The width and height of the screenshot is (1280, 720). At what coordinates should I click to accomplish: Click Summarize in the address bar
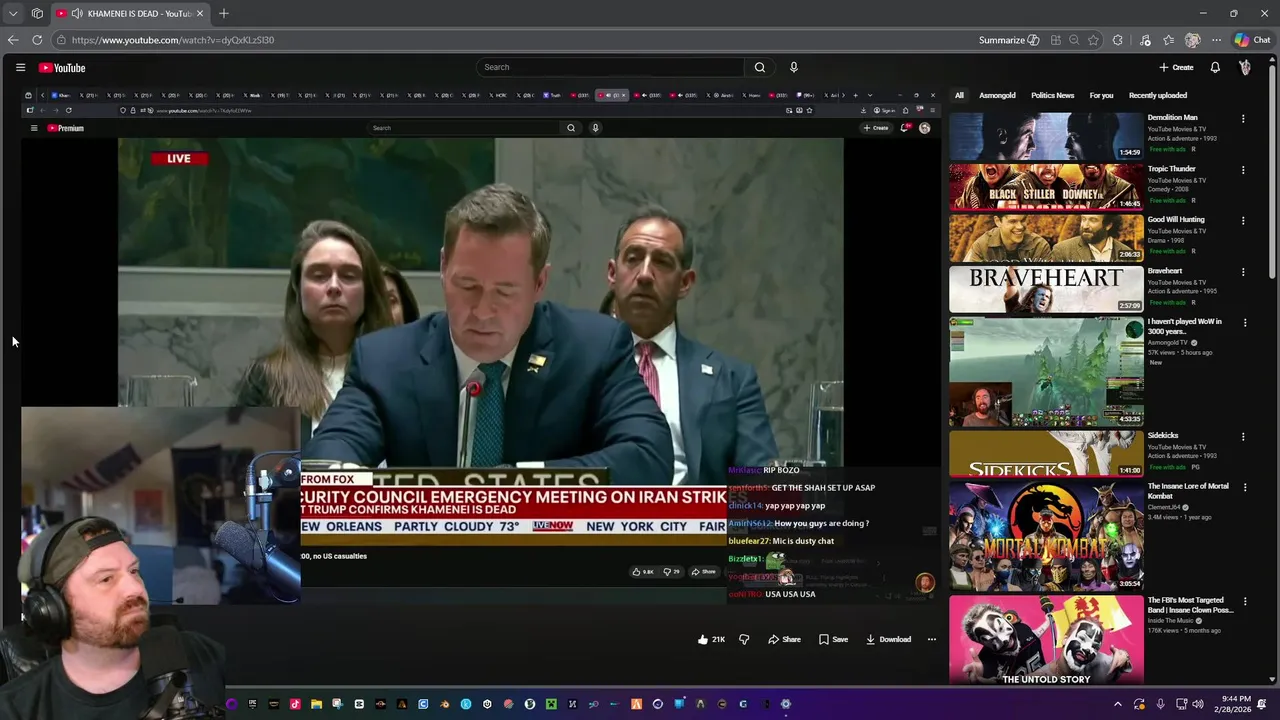click(x=1009, y=40)
